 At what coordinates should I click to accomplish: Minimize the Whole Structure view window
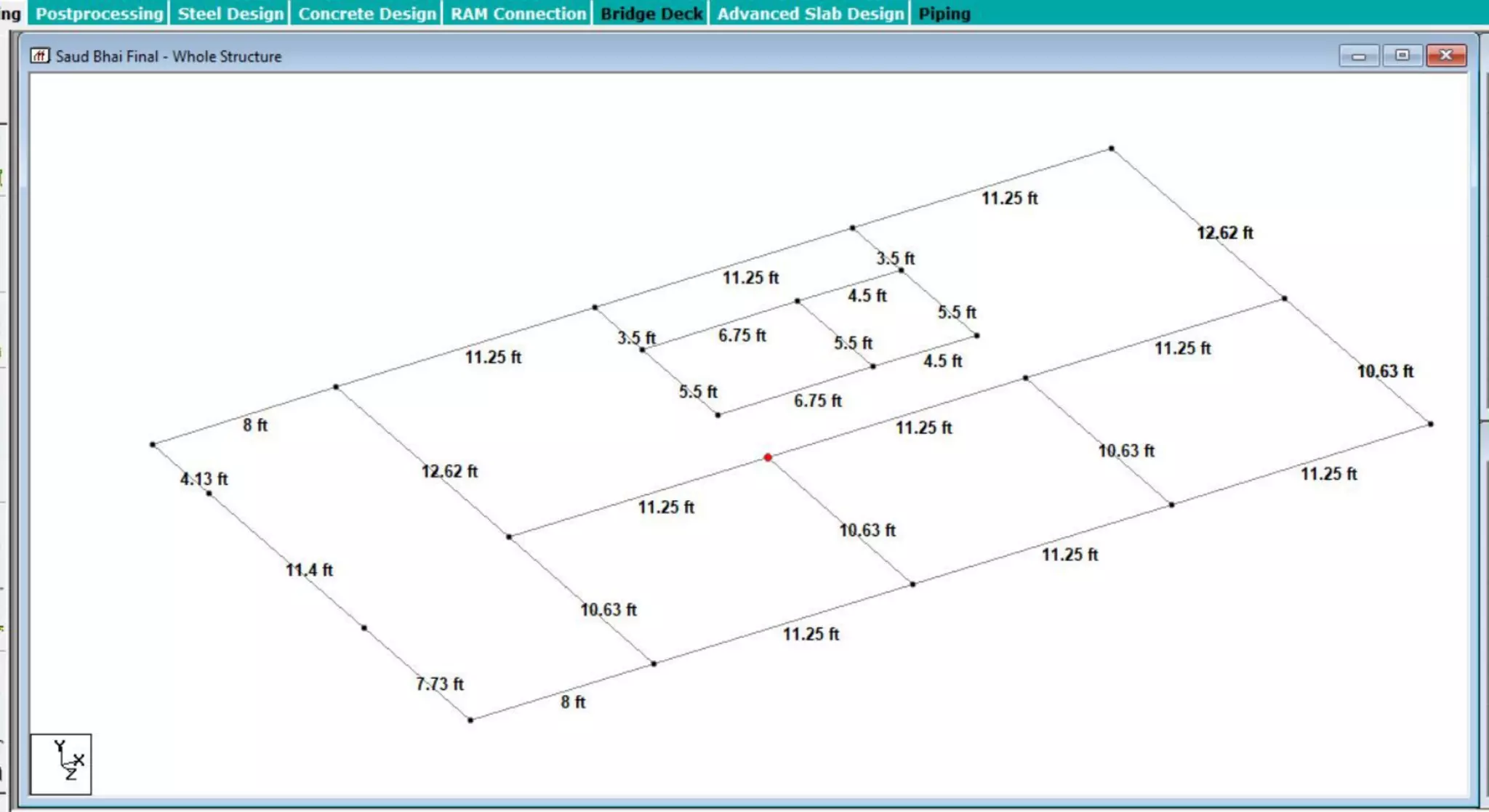[x=1358, y=56]
